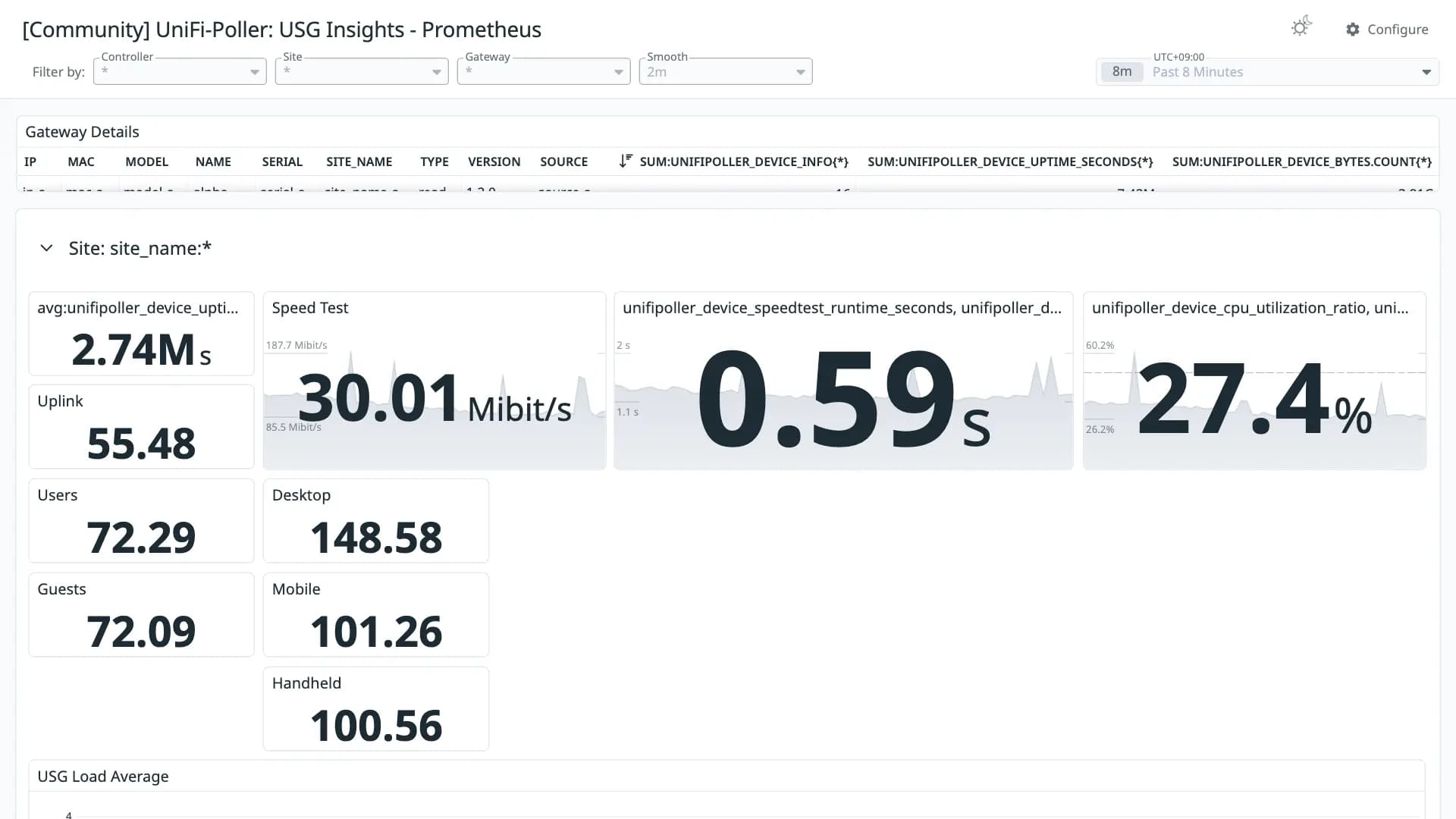This screenshot has height=819, width=1456.
Task: Sort by the MODEL column header
Action: (146, 162)
